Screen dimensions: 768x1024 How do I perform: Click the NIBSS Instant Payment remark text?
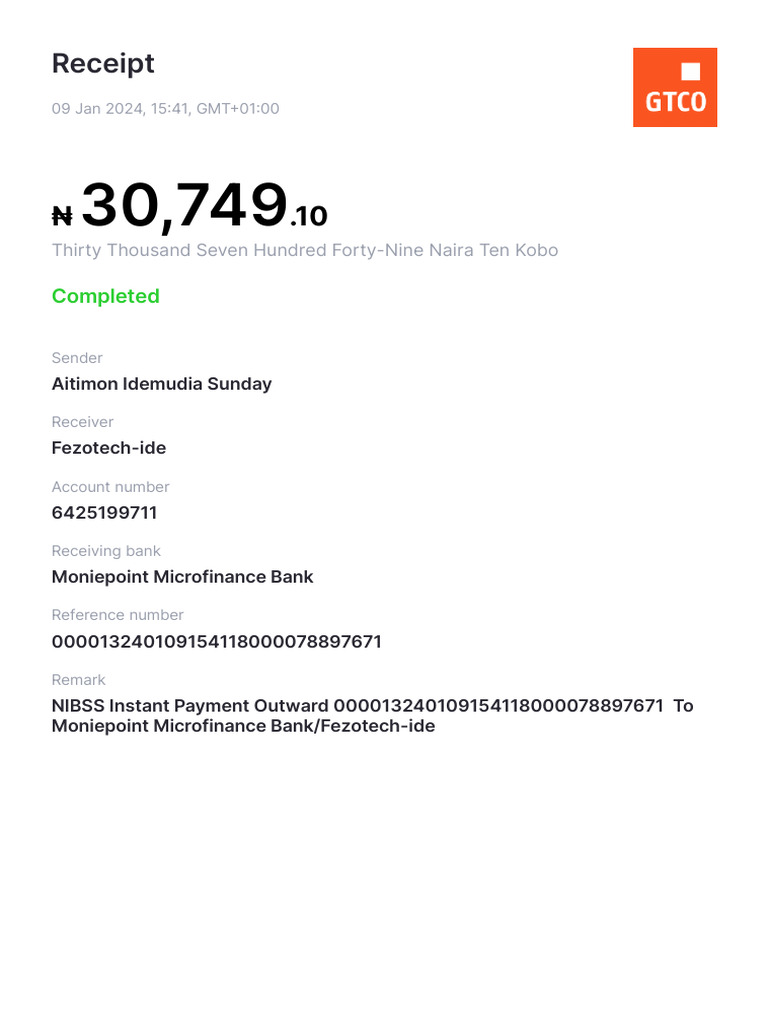coord(372,715)
